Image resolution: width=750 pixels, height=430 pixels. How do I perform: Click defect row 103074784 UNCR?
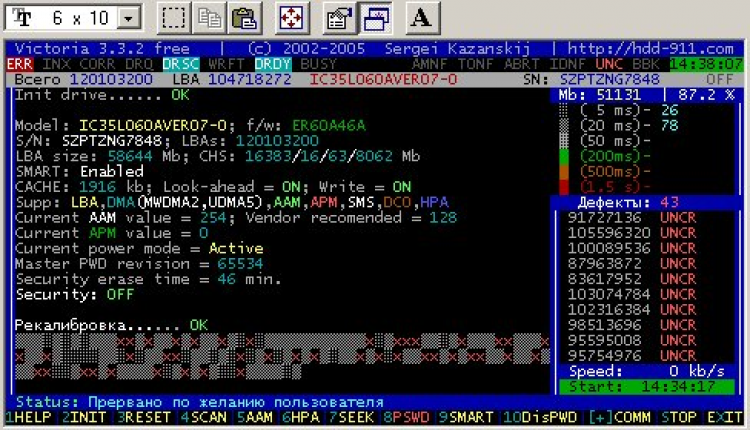click(632, 294)
